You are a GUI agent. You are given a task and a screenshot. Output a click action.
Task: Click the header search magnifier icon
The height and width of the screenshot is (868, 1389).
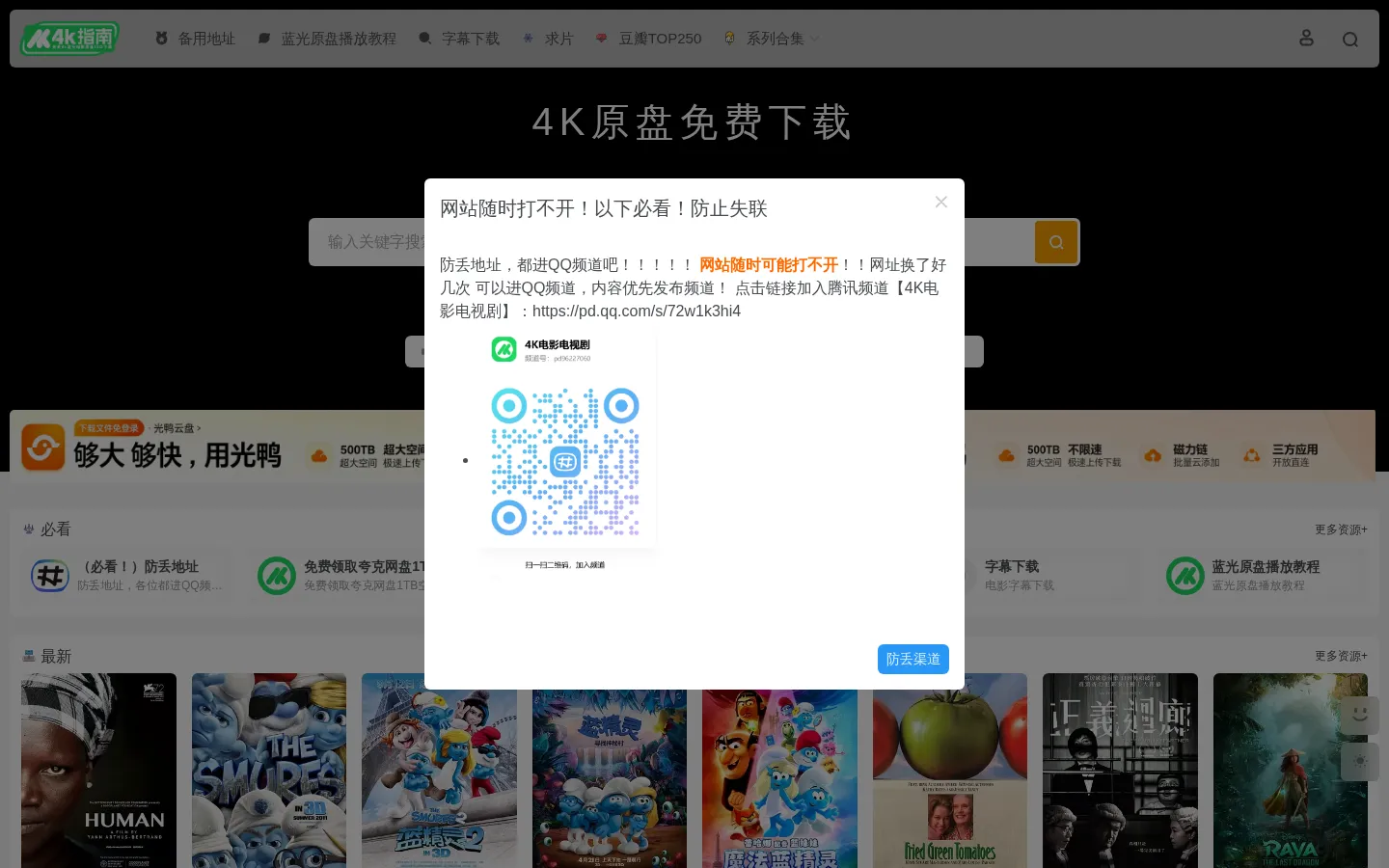pyautogui.click(x=1350, y=39)
